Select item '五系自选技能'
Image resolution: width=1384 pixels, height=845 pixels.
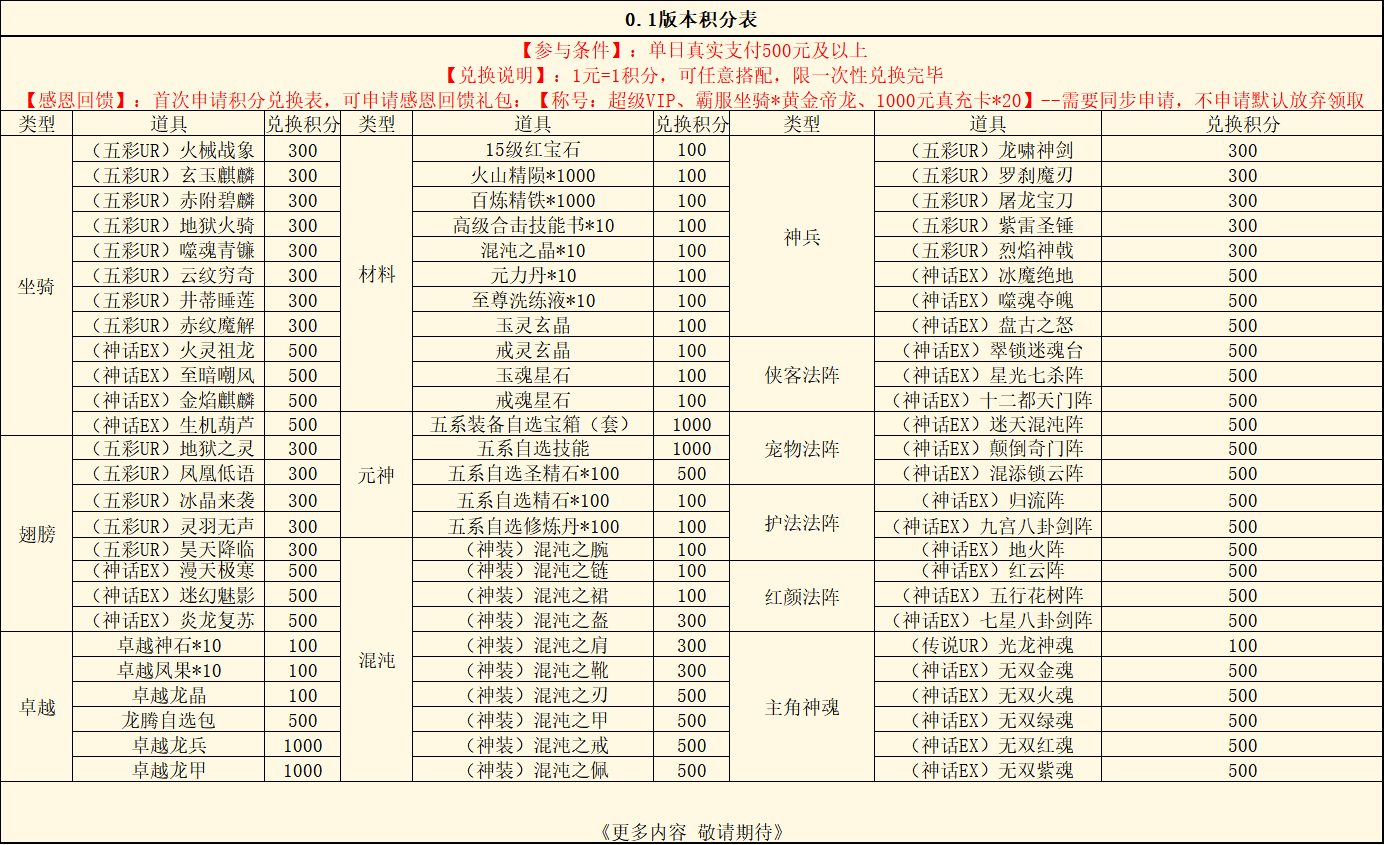click(x=533, y=449)
